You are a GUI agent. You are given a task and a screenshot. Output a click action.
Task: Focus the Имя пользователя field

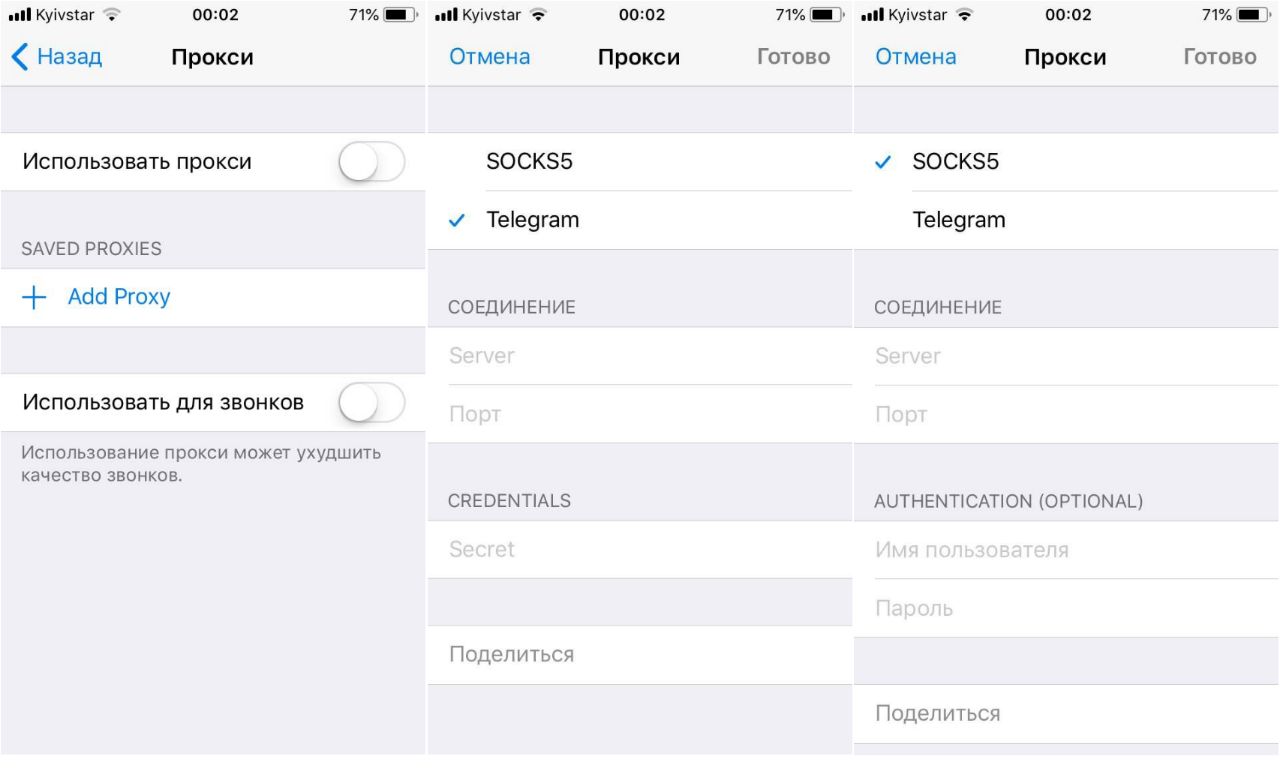click(x=1067, y=550)
